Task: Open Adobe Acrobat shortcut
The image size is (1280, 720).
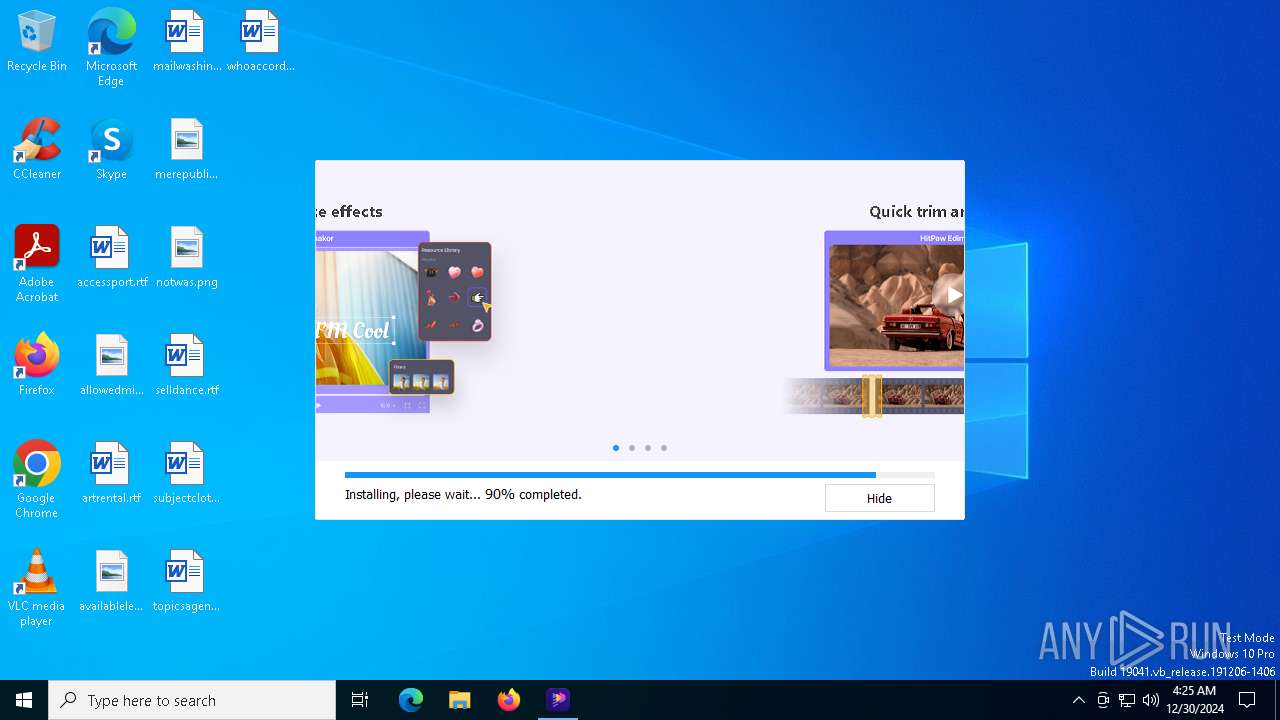Action: point(37,263)
